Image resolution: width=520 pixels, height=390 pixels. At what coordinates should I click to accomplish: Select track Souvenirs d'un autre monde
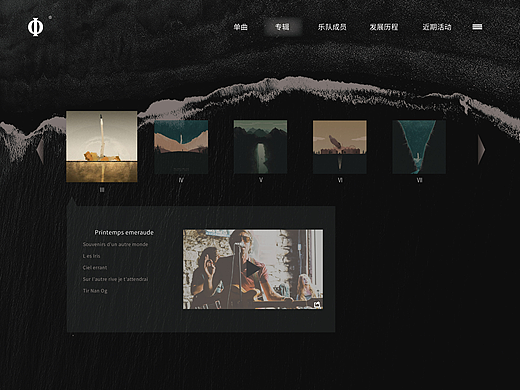[115, 244]
